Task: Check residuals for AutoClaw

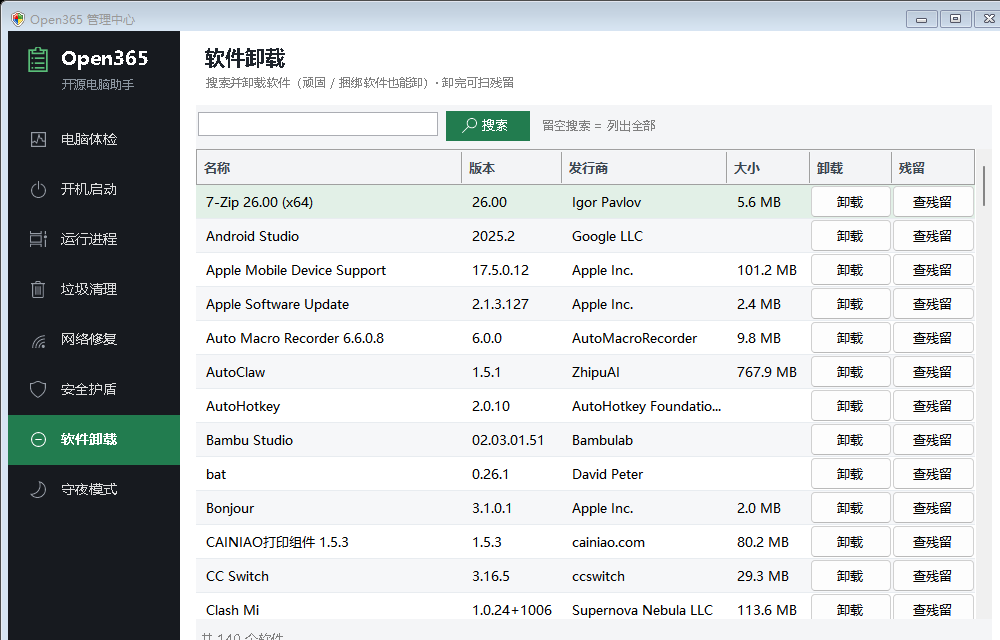Action: (x=933, y=372)
